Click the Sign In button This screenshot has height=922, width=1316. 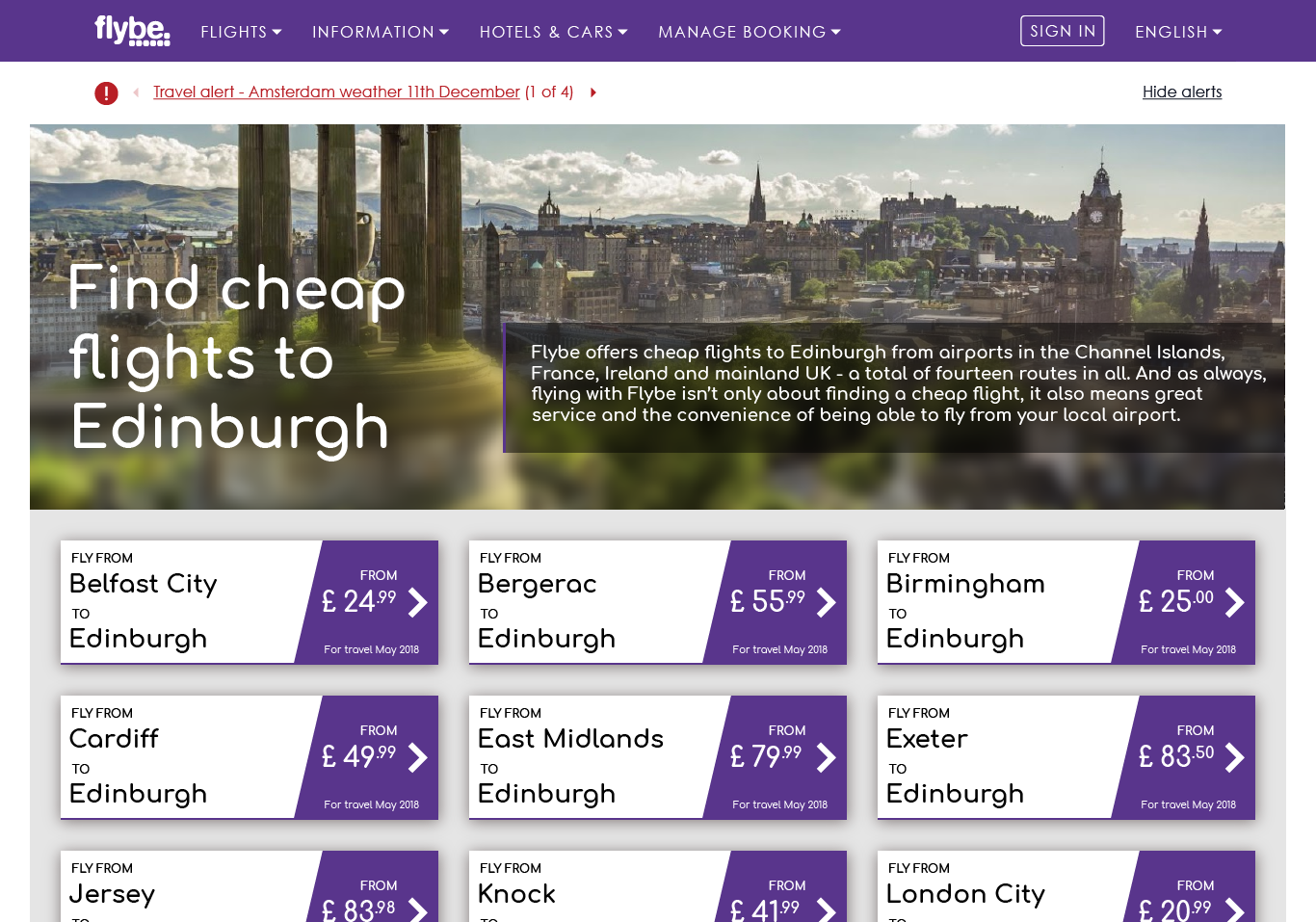click(x=1063, y=31)
